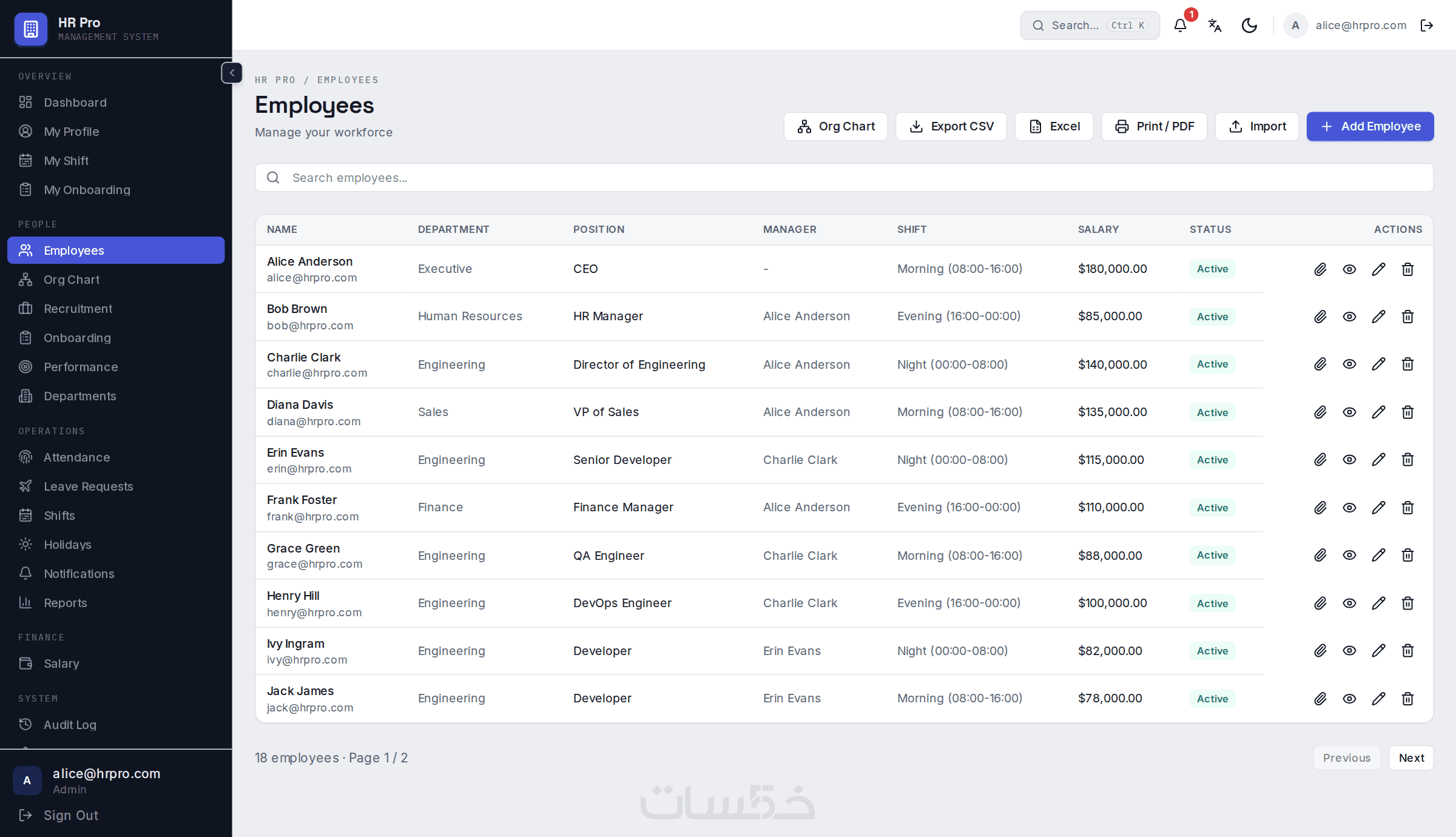The width and height of the screenshot is (1456, 837).
Task: View Bob Brown's details via eye icon
Action: coord(1349,317)
